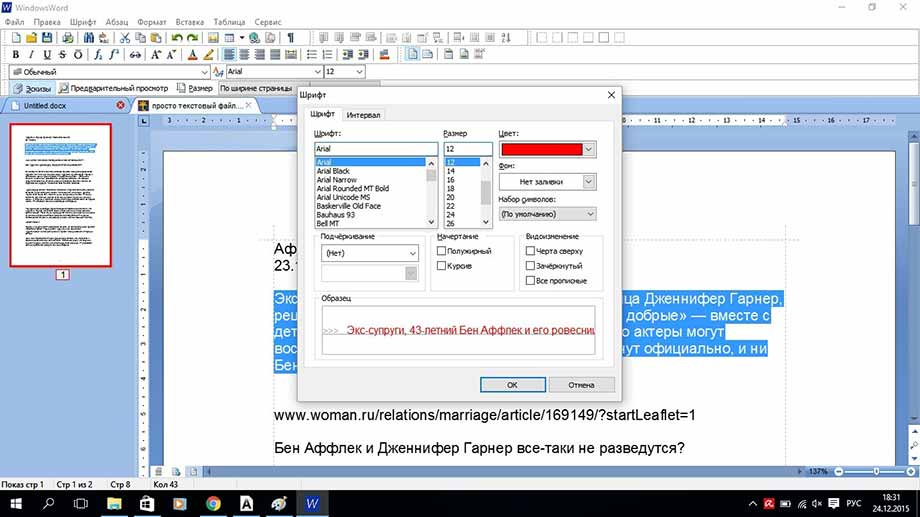Image resolution: width=920 pixels, height=517 pixels.
Task: Open the Набор символов dropdown
Action: click(547, 214)
